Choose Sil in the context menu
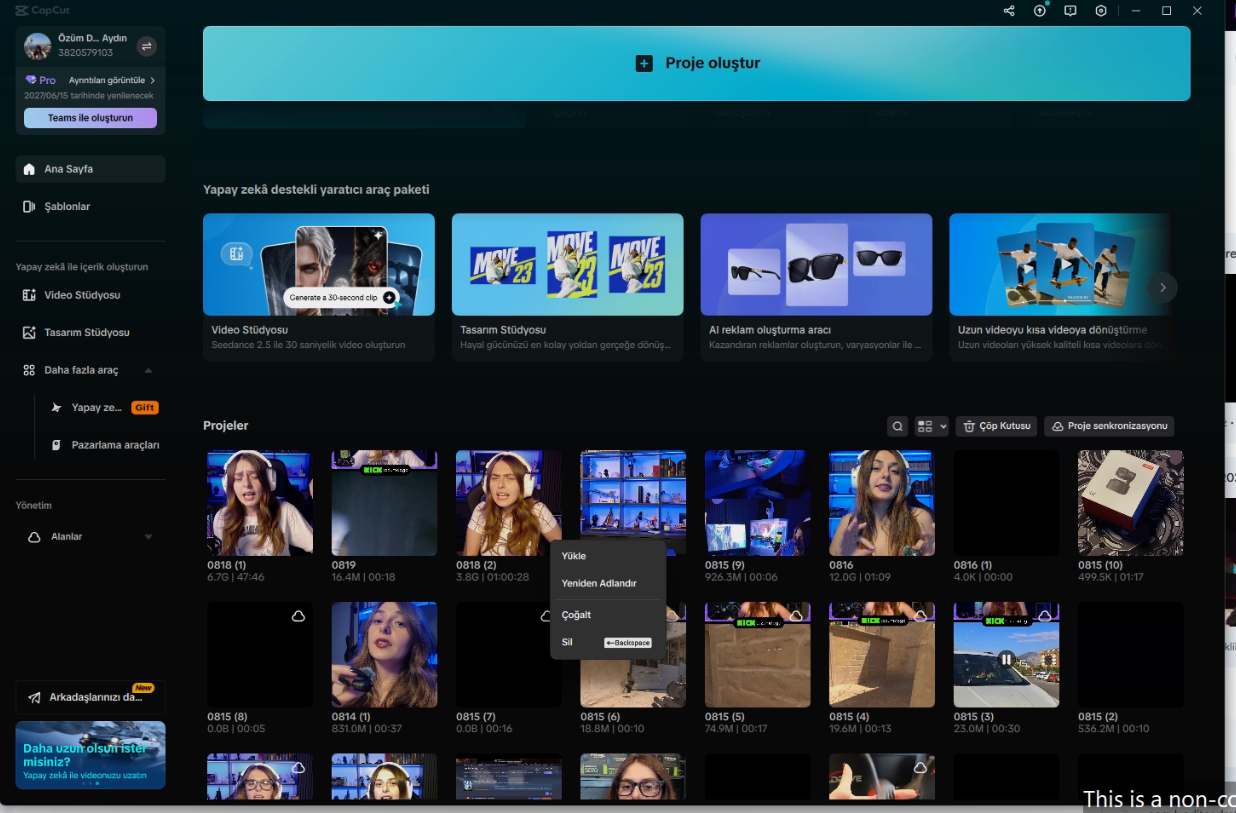Image resolution: width=1236 pixels, height=813 pixels. point(608,642)
